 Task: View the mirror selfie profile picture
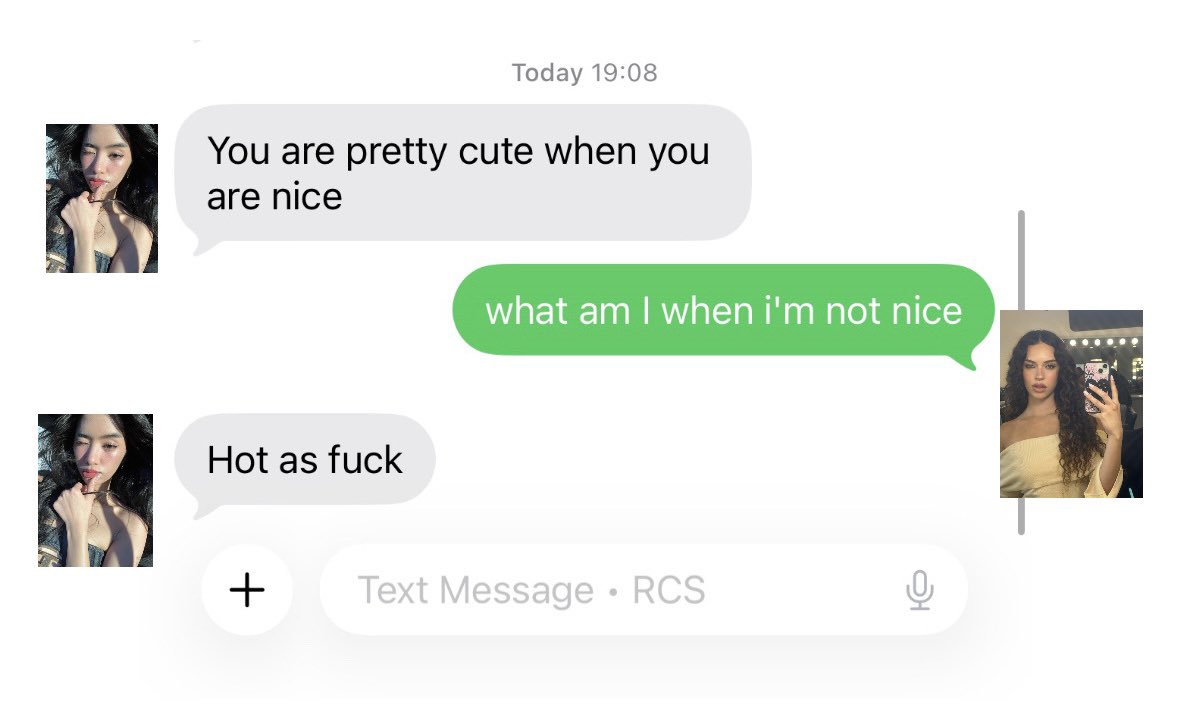1071,404
